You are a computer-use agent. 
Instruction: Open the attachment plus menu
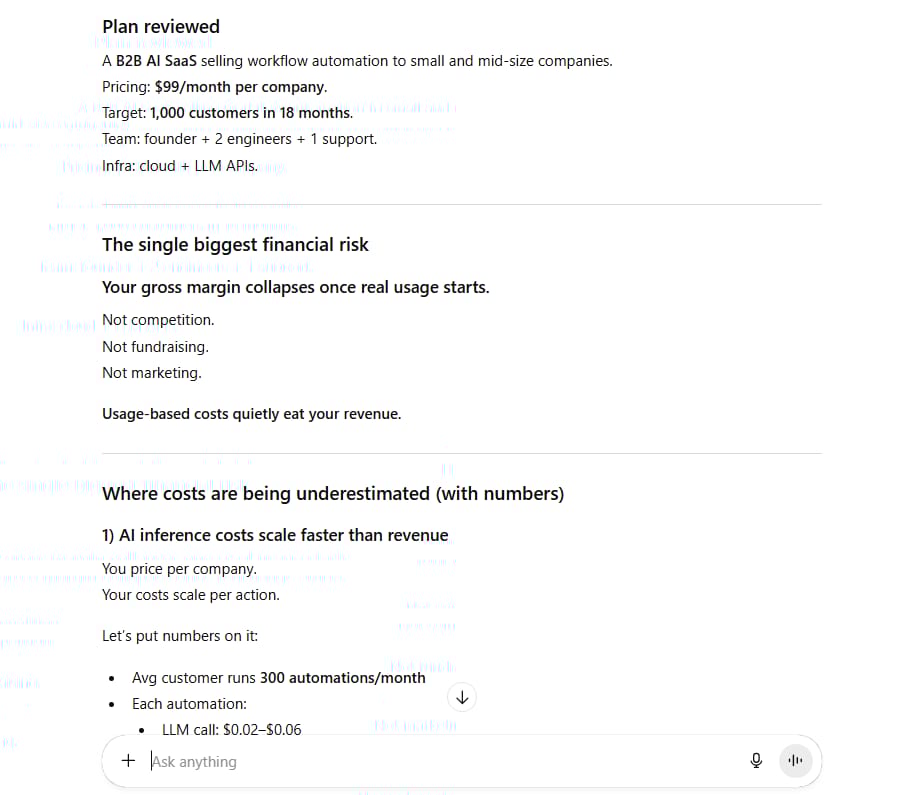tap(128, 760)
